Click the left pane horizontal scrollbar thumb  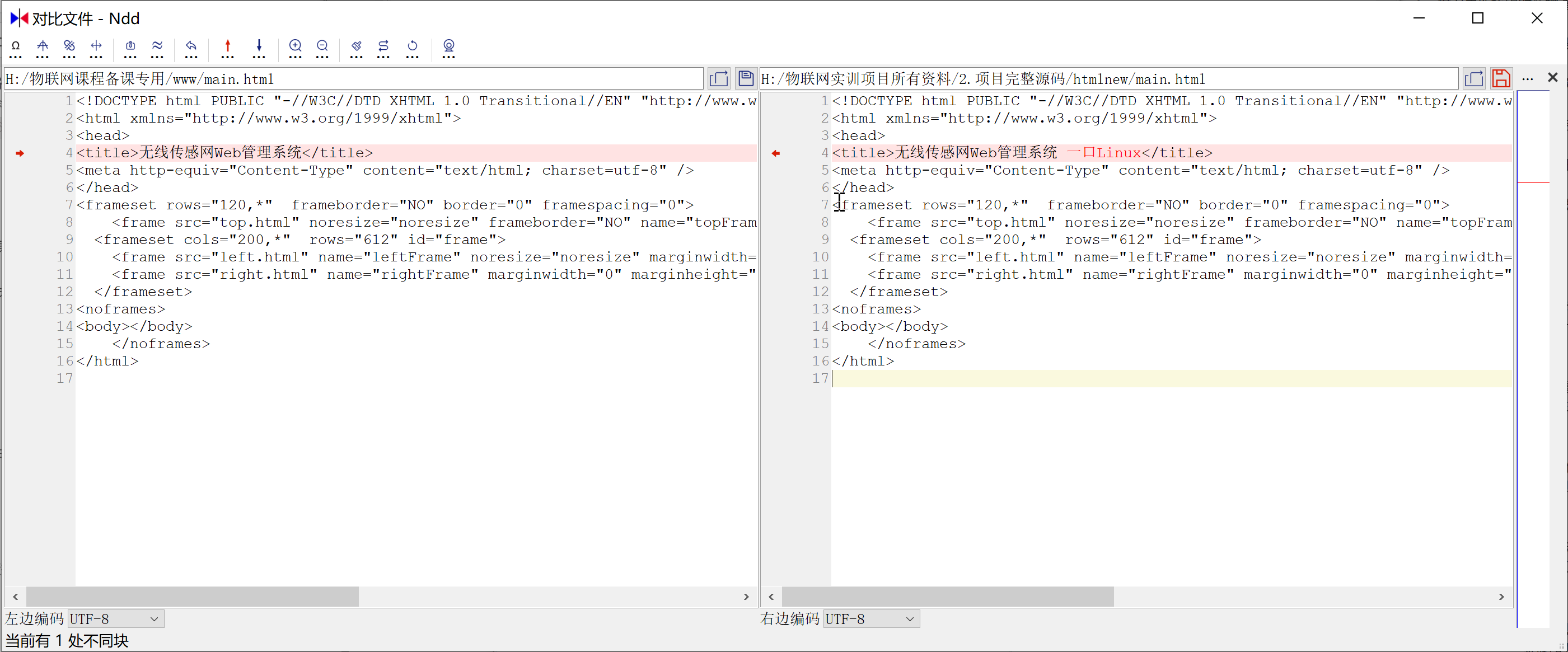[x=193, y=597]
